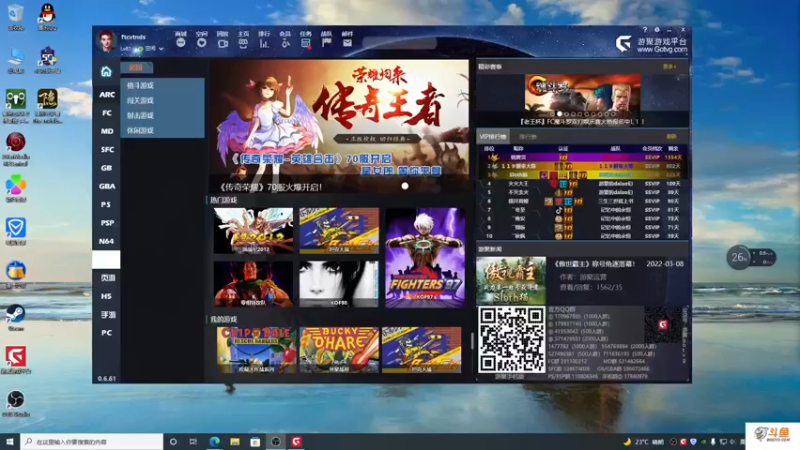Select the second dot of event carousel

[x=560, y=114]
